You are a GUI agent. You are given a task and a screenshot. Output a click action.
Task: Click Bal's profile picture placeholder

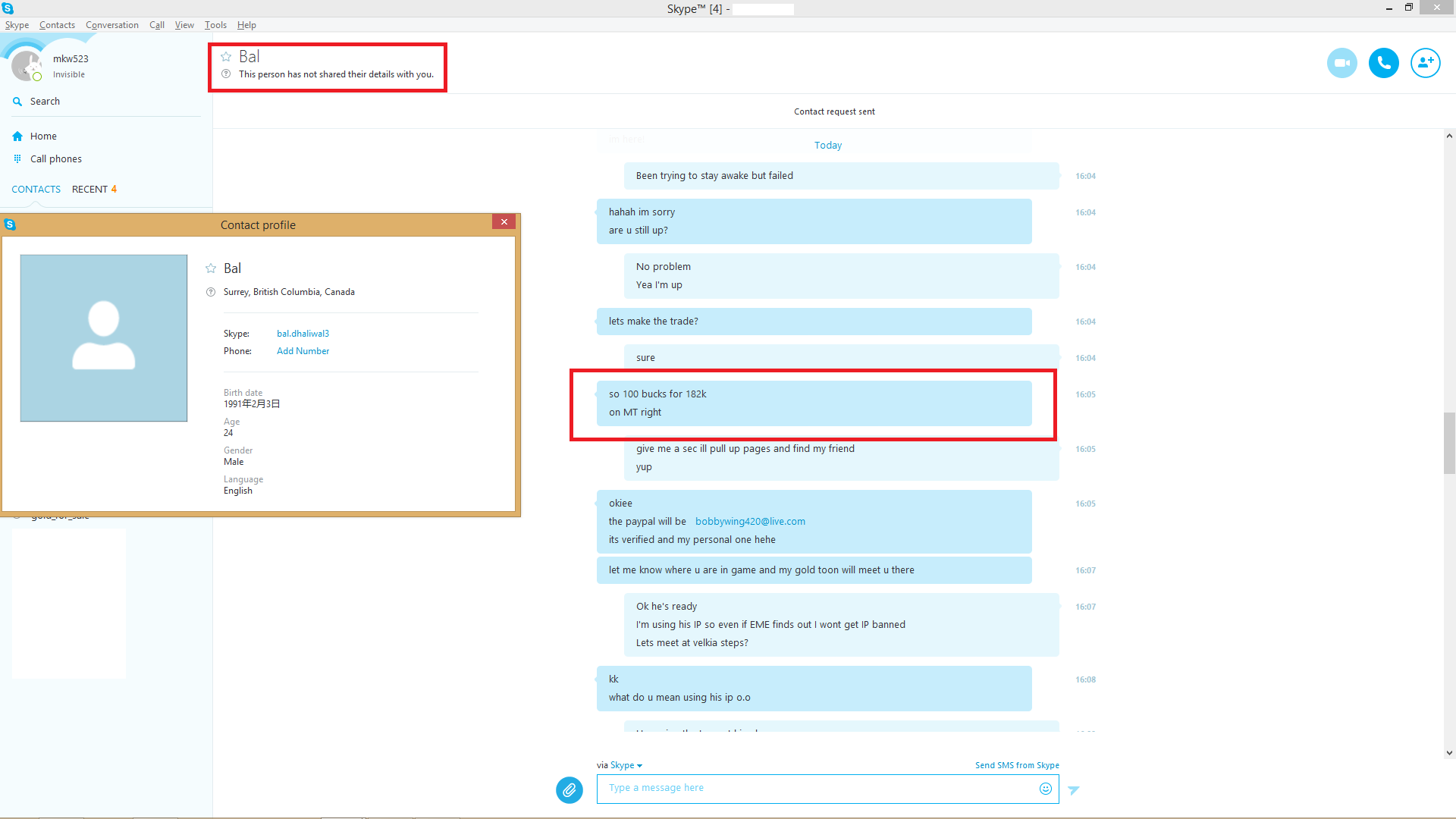pos(104,338)
